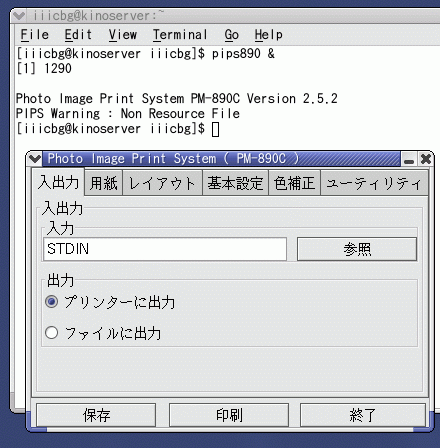The width and height of the screenshot is (440, 448).
Task: Click the Photo Image Print System title bar
Action: [221, 159]
